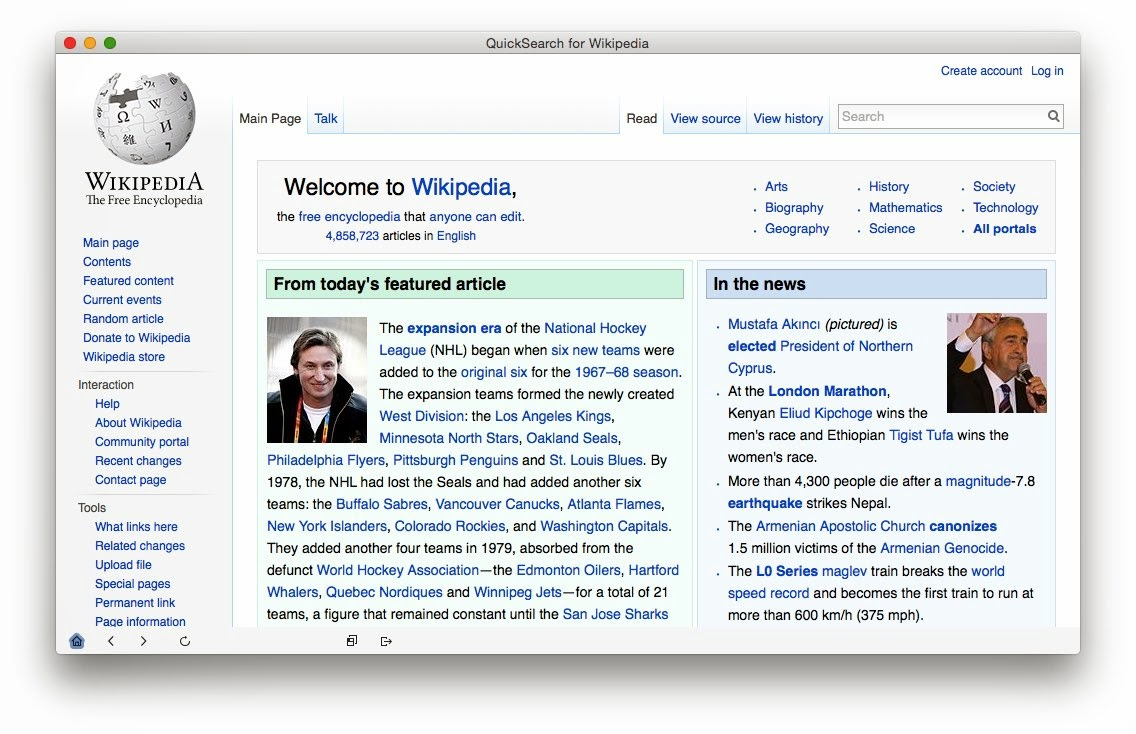Click Page information under Tools
Image resolution: width=1136 pixels, height=734 pixels.
coord(140,621)
